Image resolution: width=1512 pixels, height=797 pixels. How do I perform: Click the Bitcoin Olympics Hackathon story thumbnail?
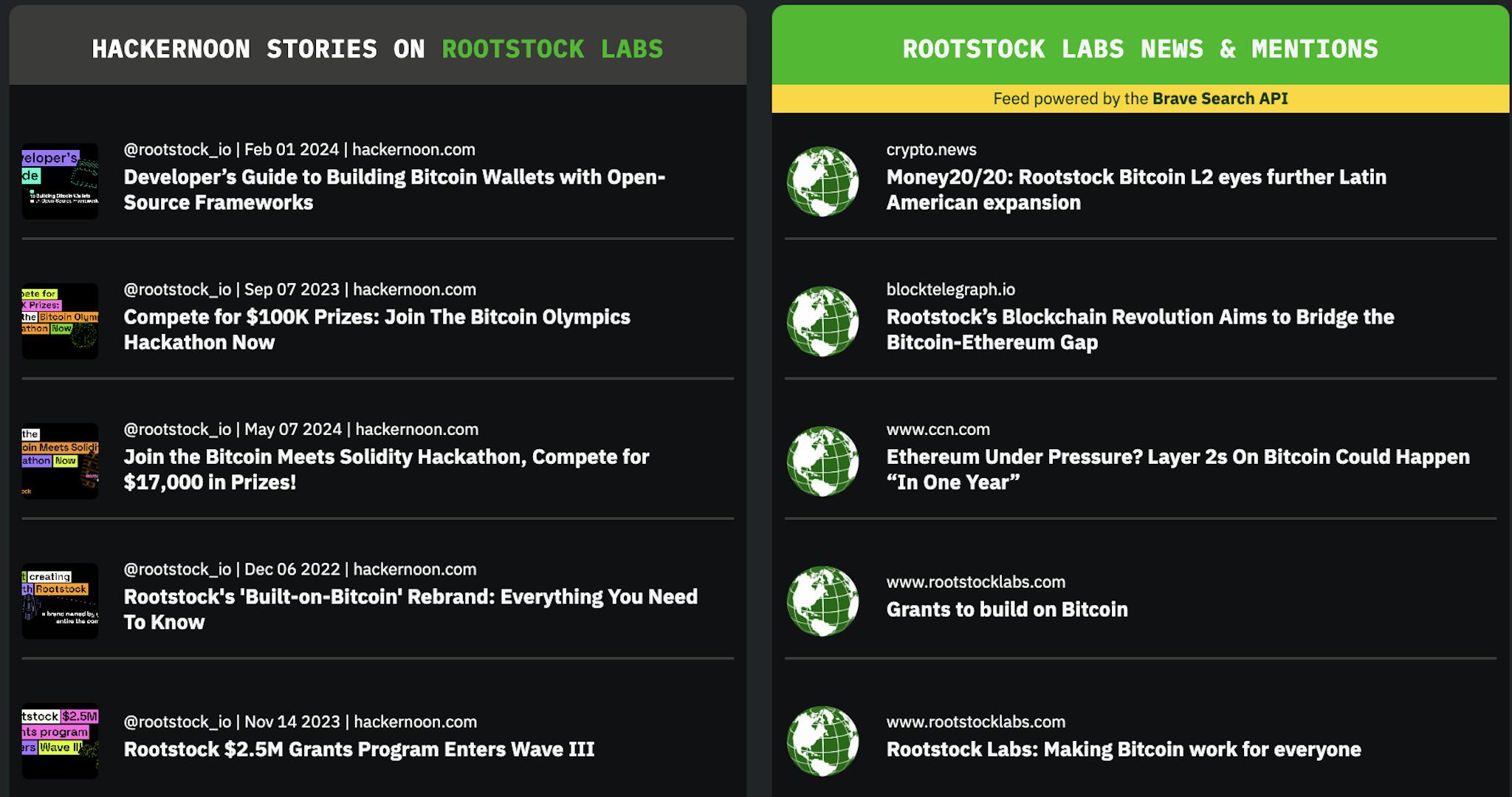[x=61, y=319]
